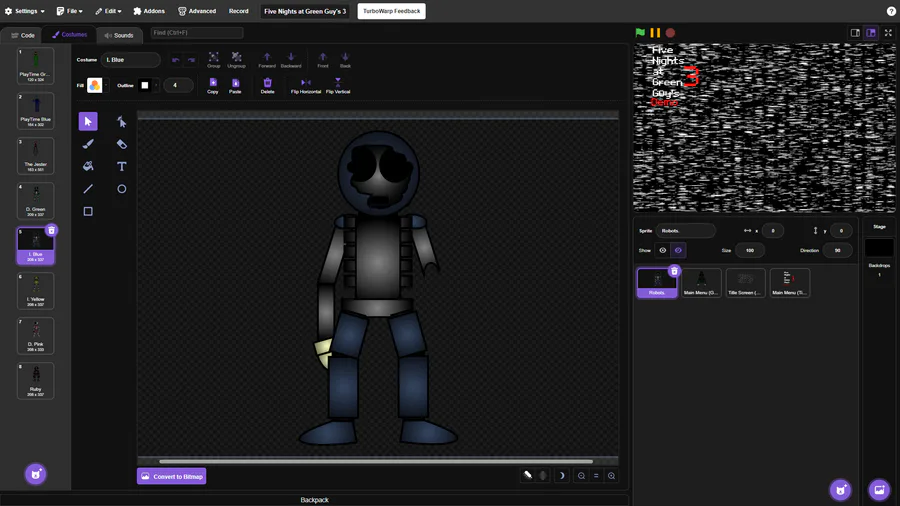Select the Fill bucket tool
The width and height of the screenshot is (900, 506).
click(x=88, y=166)
